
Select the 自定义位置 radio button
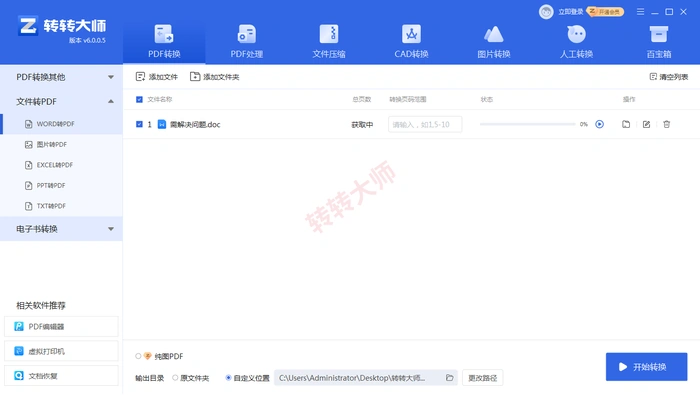pyautogui.click(x=228, y=378)
